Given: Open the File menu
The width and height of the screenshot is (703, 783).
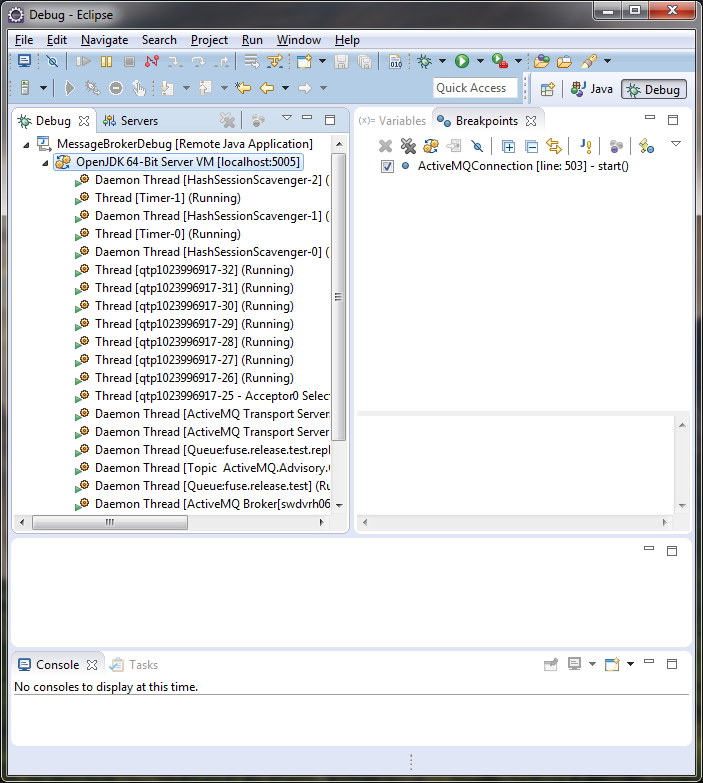Looking at the screenshot, I should pyautogui.click(x=24, y=40).
